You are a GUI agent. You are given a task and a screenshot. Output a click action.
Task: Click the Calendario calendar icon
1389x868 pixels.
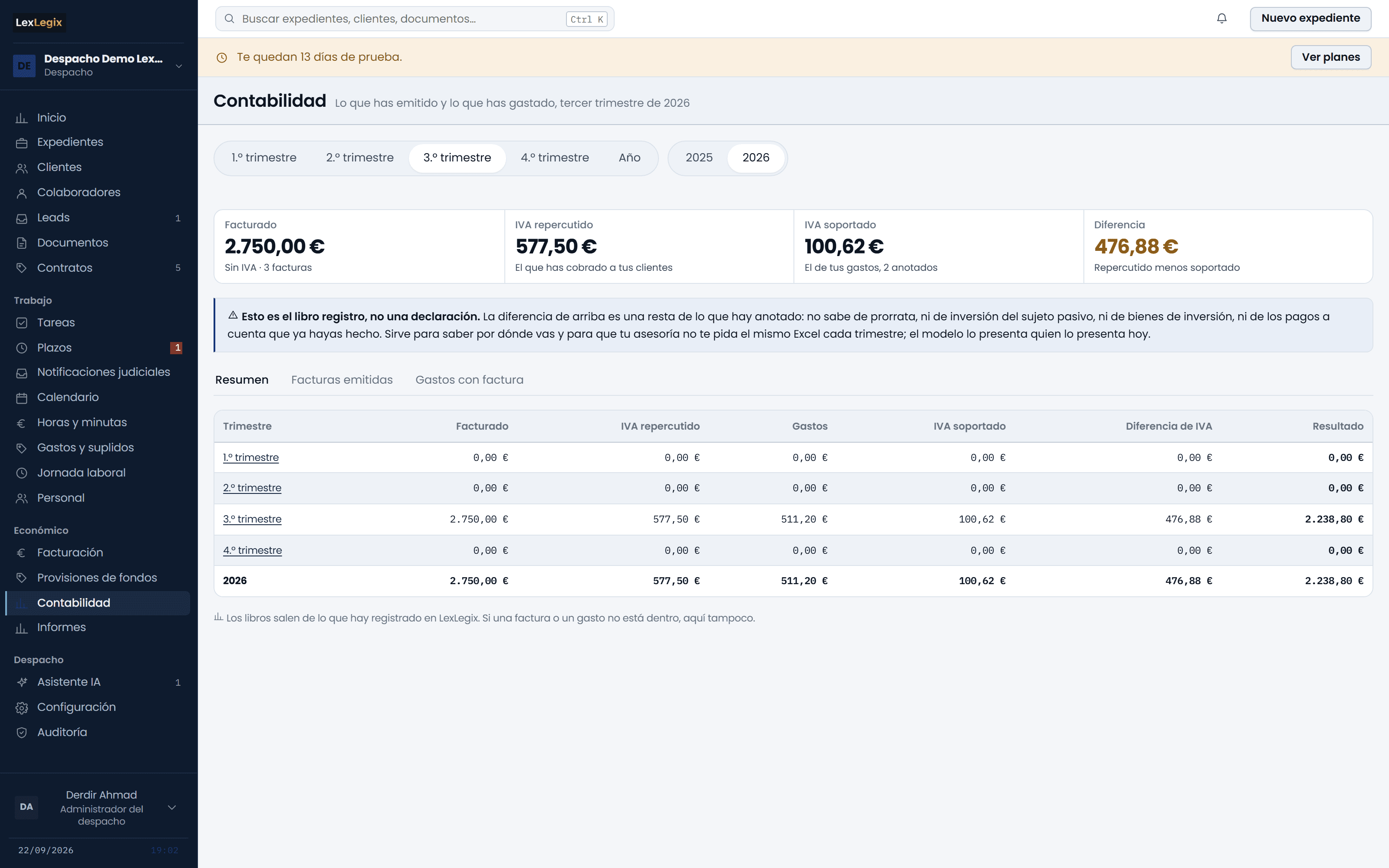[21, 398]
